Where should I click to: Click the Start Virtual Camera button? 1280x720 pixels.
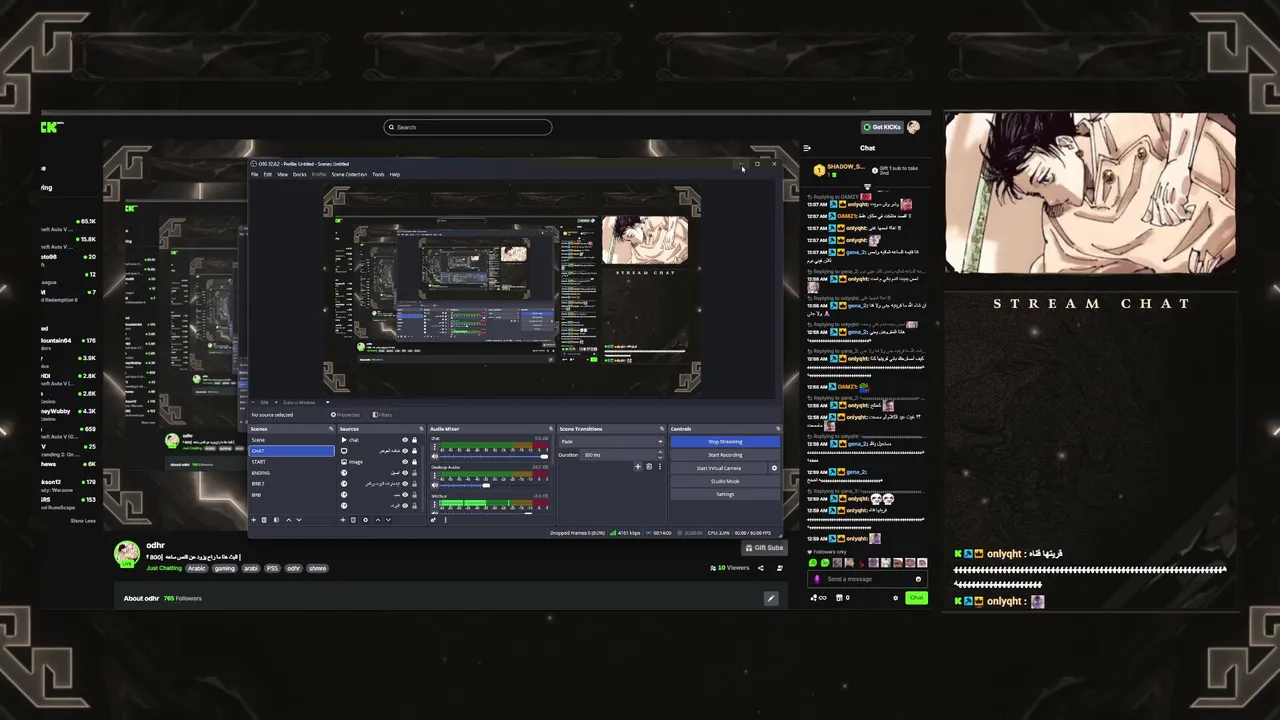click(x=719, y=468)
